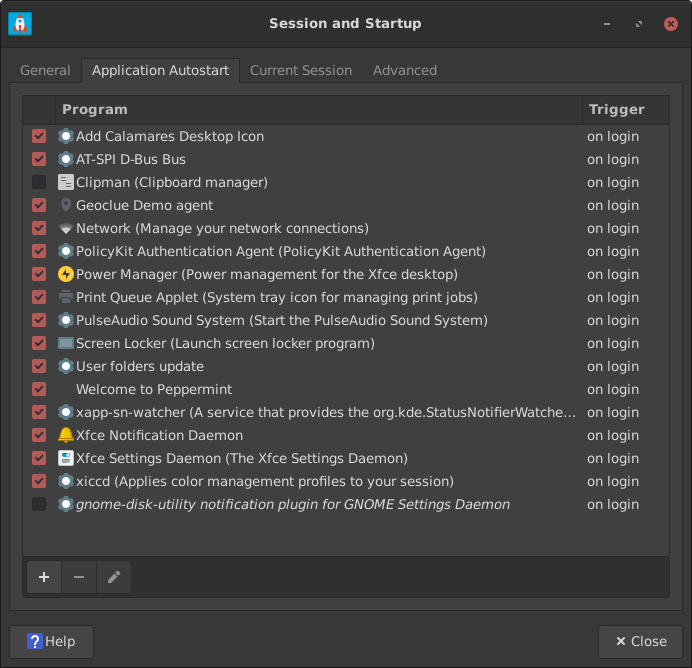This screenshot has width=692, height=668.
Task: Toggle User folders update checkbox
Action: (x=39, y=366)
